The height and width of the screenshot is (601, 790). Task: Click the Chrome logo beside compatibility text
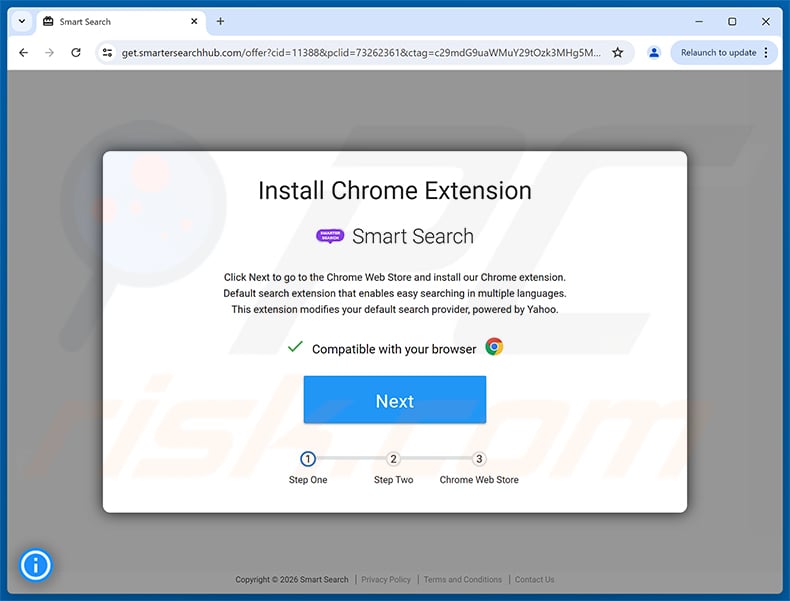pyautogui.click(x=494, y=347)
